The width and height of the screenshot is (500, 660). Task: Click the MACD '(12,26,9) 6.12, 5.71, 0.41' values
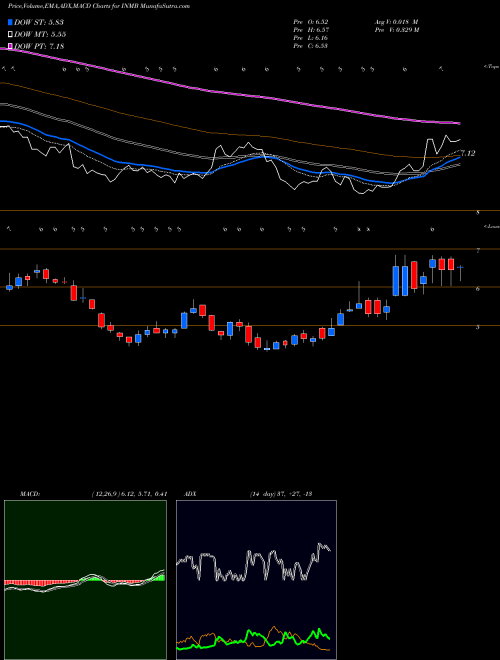(x=129, y=494)
